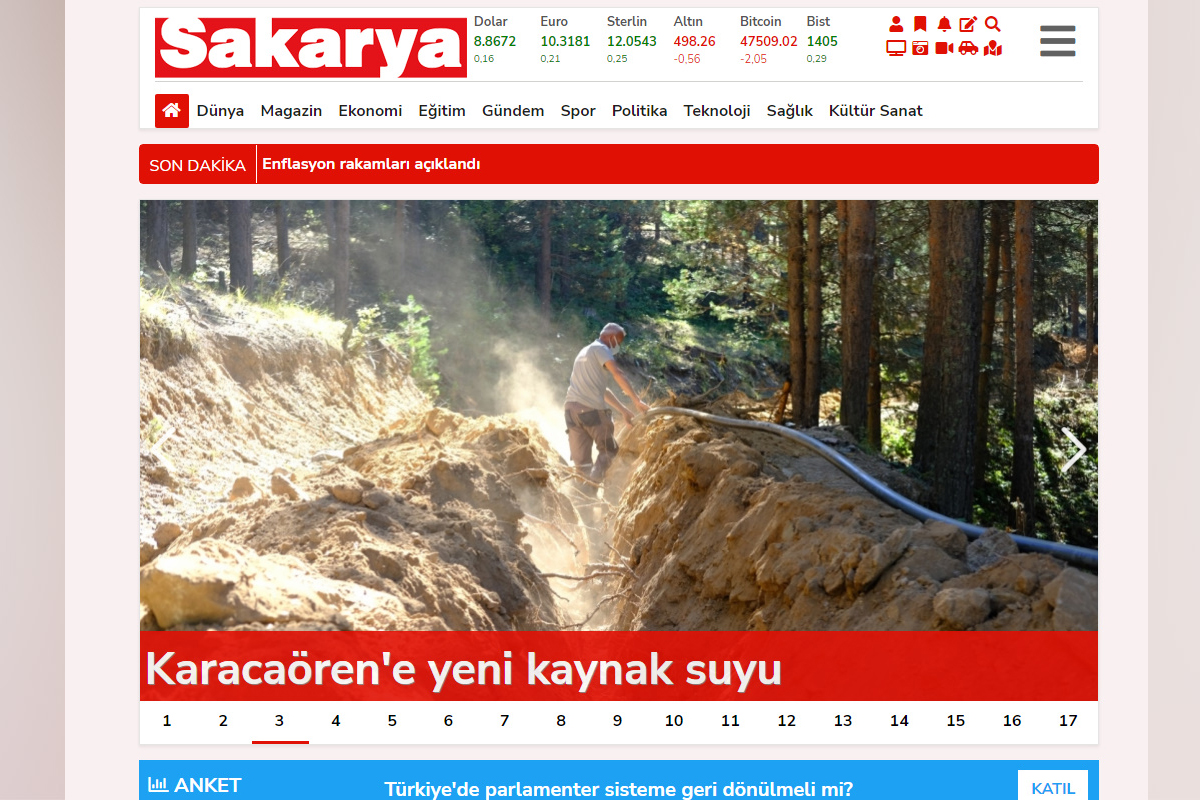This screenshot has height=800, width=1200.
Task: Click the Bist value 1405
Action: [822, 41]
